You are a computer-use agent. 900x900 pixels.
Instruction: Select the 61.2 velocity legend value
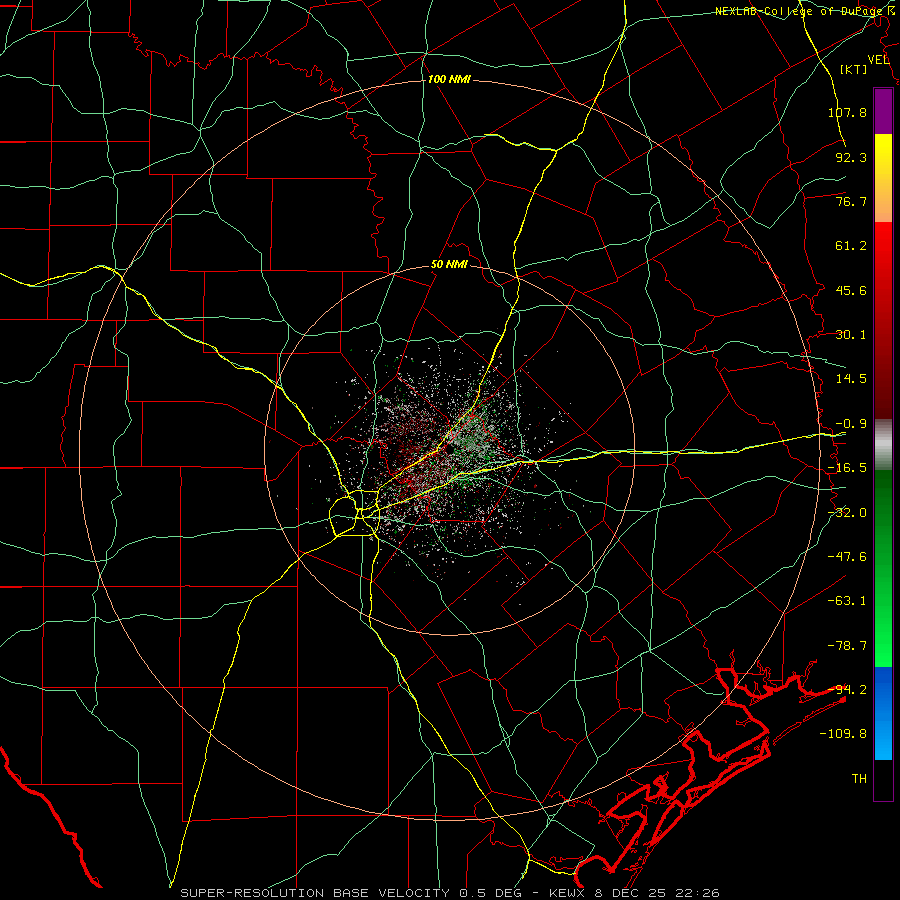click(851, 246)
